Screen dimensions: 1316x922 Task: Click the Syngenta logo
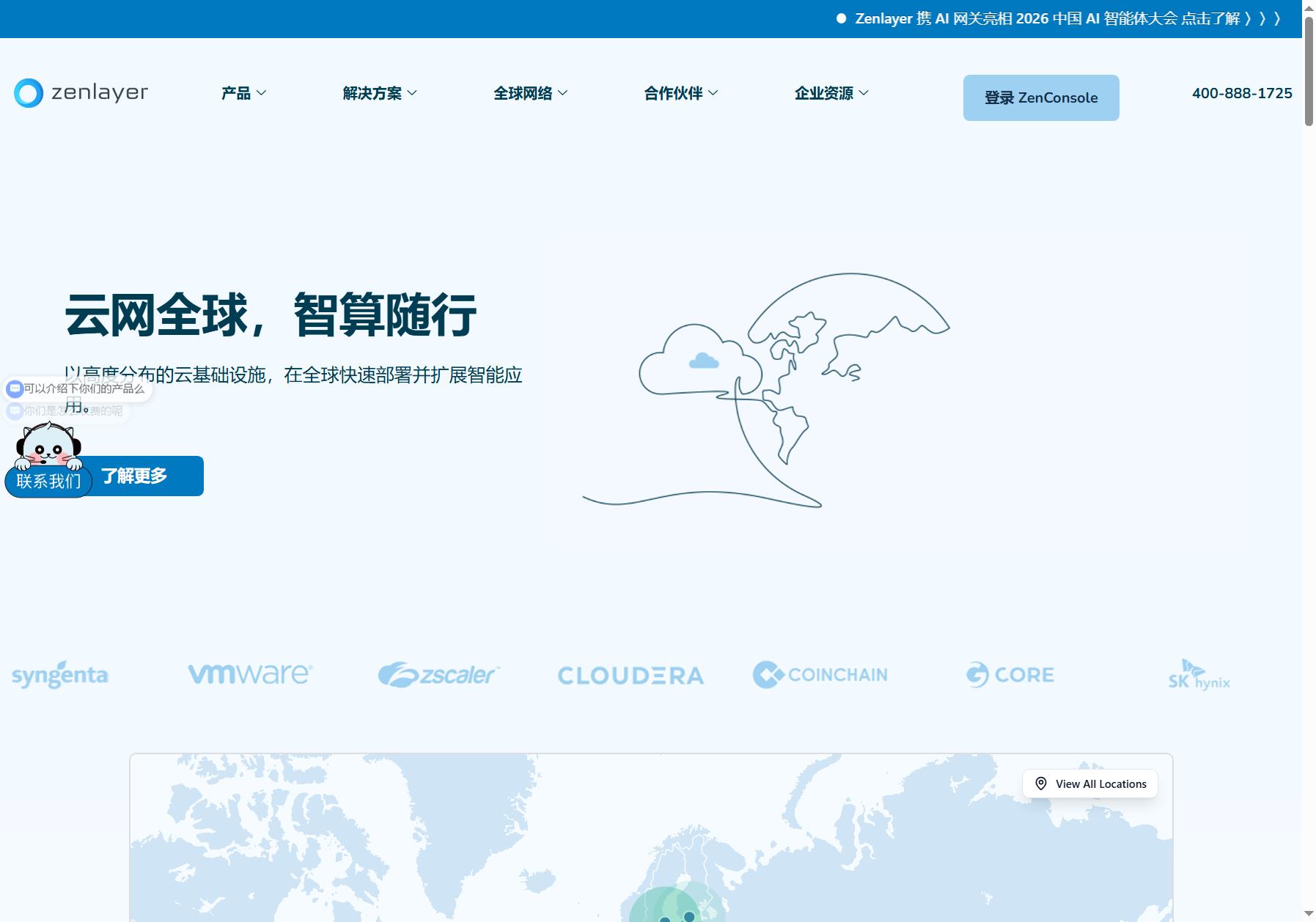(60, 675)
